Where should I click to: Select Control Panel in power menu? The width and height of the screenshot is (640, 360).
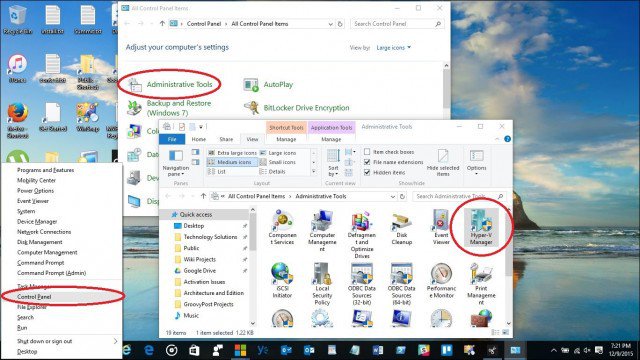62,297
